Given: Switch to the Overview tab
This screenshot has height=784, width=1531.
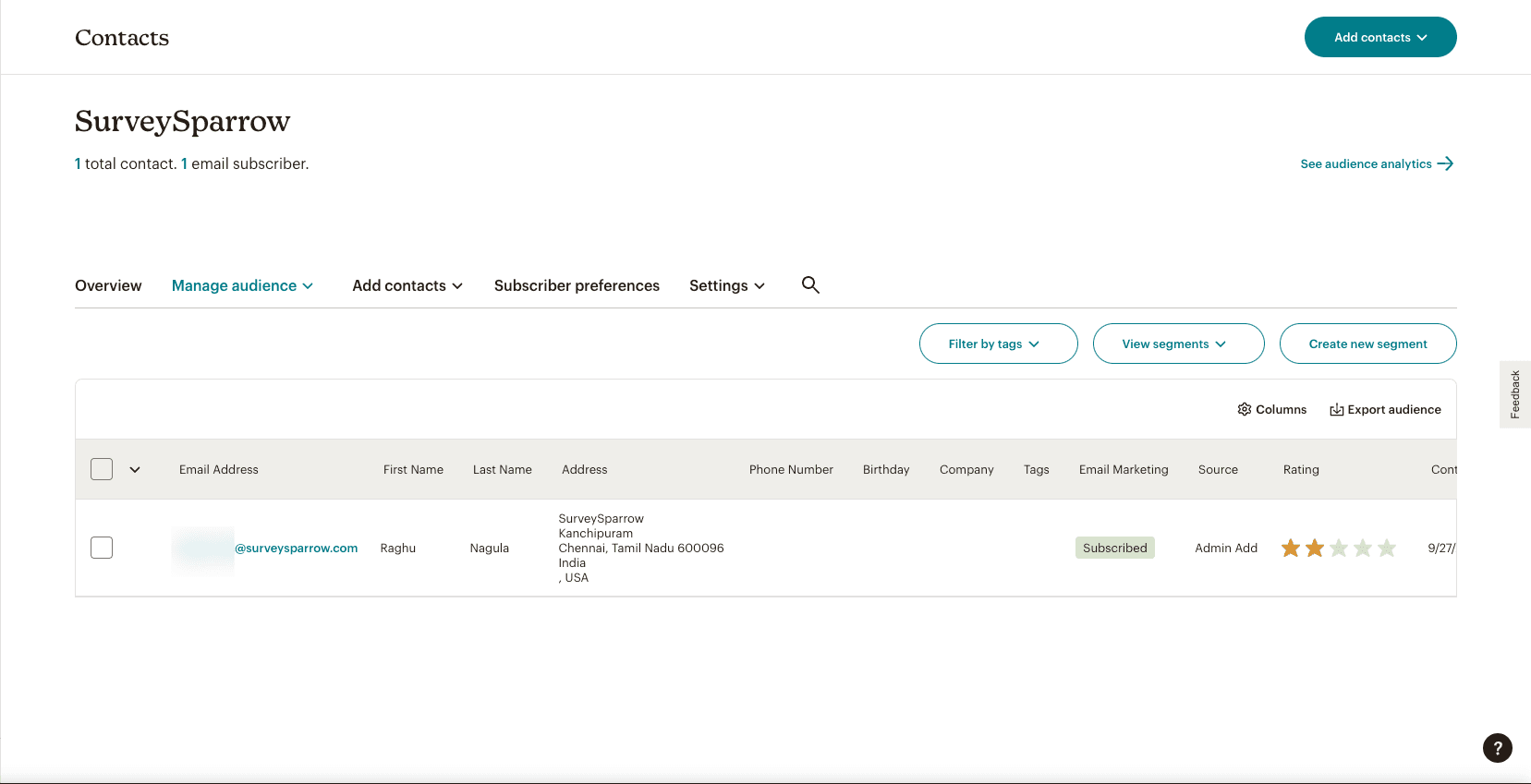Looking at the screenshot, I should click(x=108, y=285).
